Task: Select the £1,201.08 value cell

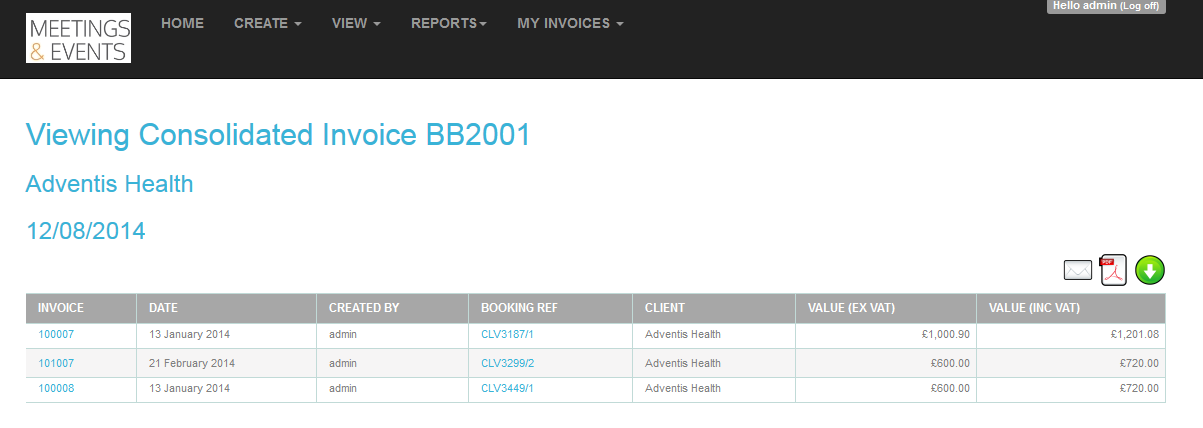Action: click(x=1071, y=335)
